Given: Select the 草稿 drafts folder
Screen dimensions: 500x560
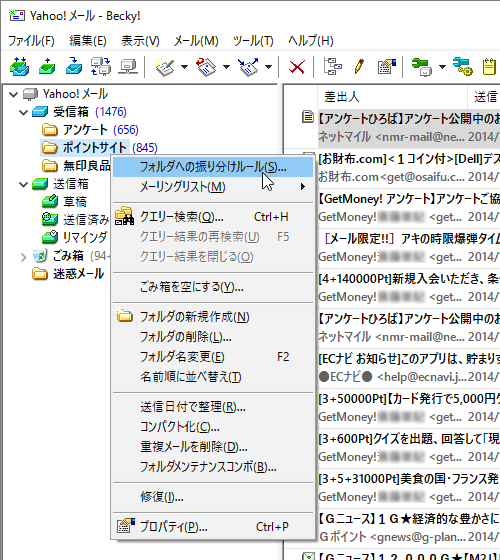Looking at the screenshot, I should (x=65, y=202).
